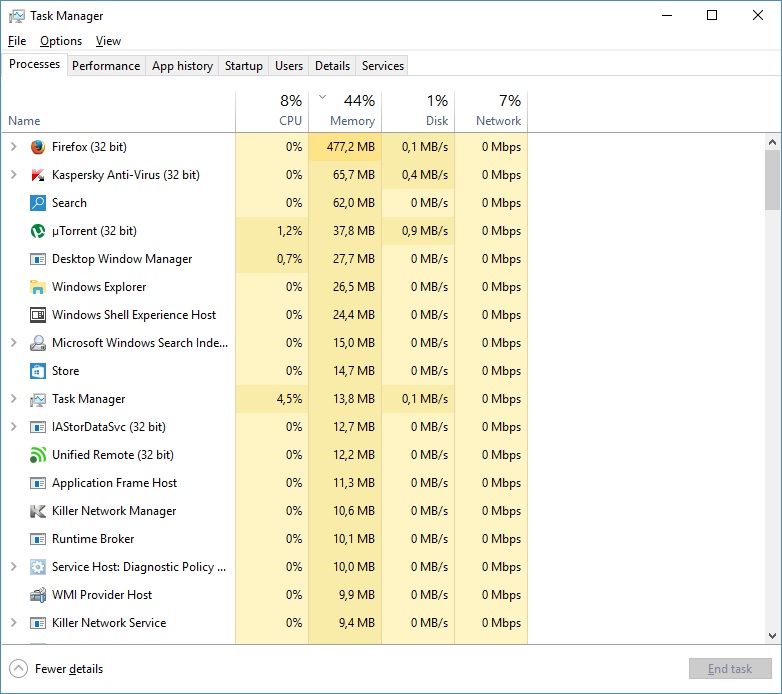The image size is (782, 694).
Task: Click the Application Frame Host icon
Action: coord(38,483)
